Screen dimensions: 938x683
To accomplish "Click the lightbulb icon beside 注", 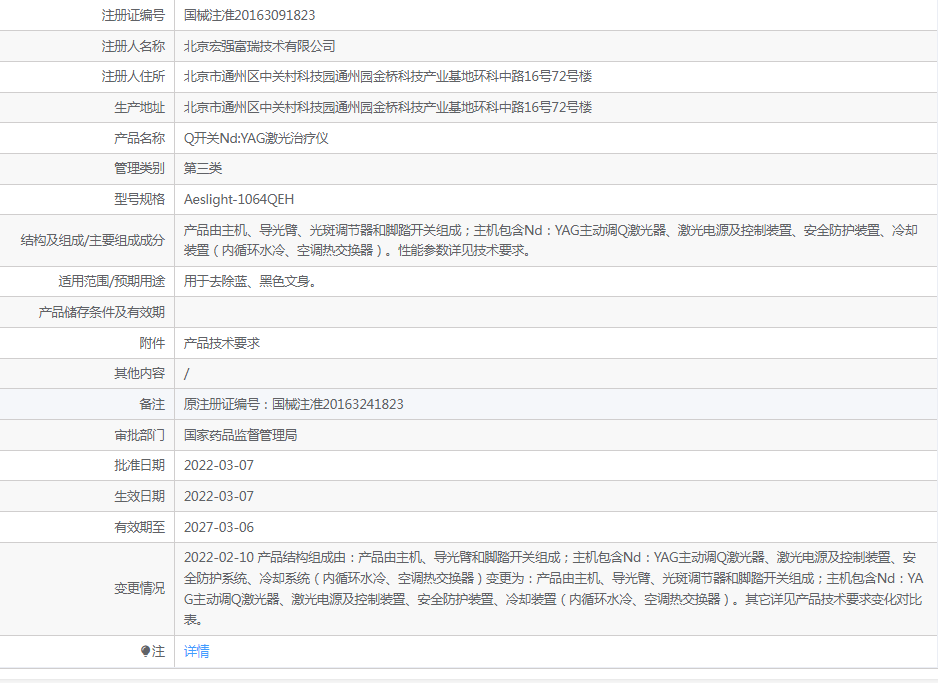I will coord(146,651).
